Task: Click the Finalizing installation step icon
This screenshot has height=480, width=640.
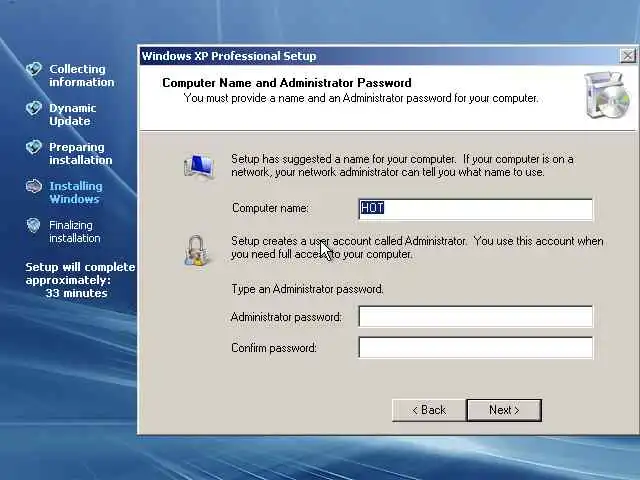Action: 33,225
